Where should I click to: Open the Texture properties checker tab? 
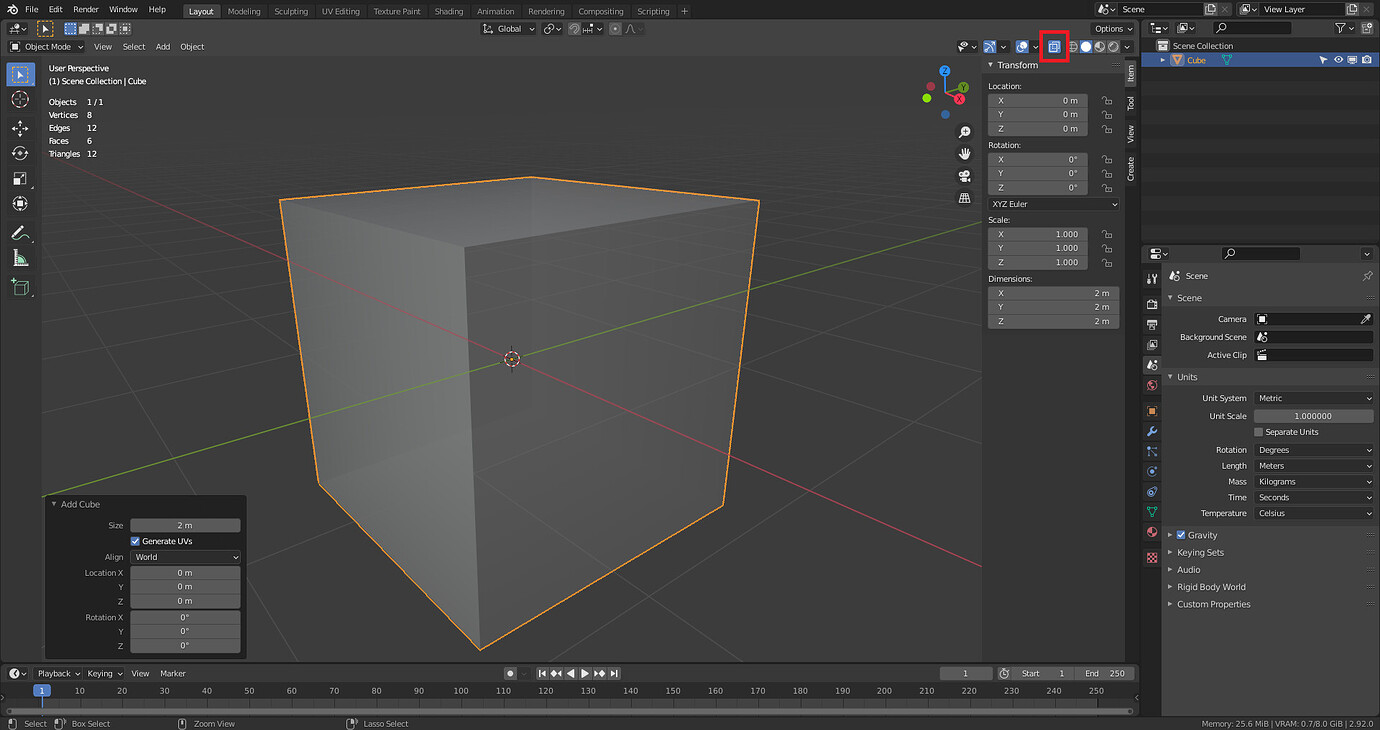1152,557
